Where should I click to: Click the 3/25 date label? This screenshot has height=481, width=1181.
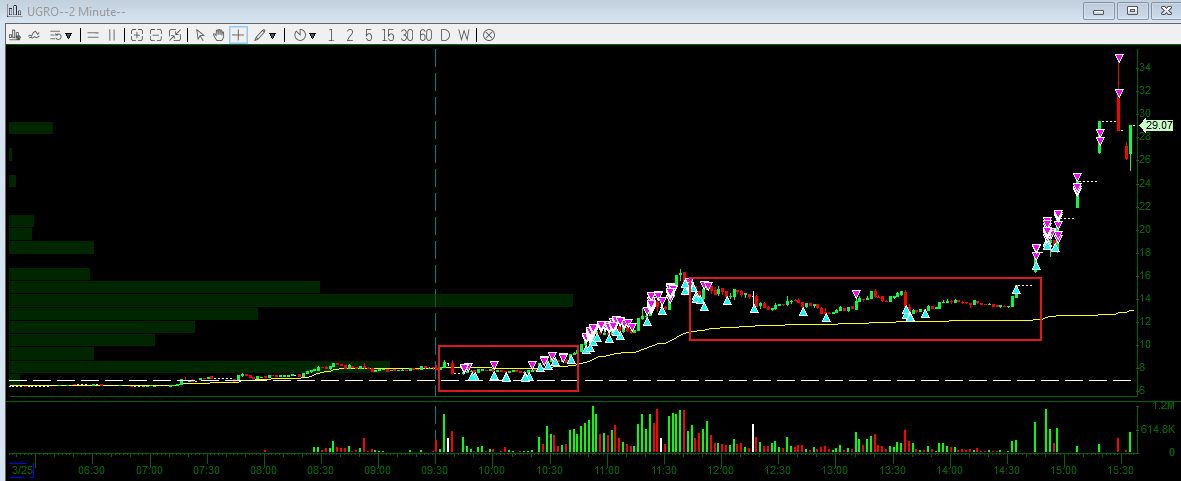(x=23, y=470)
